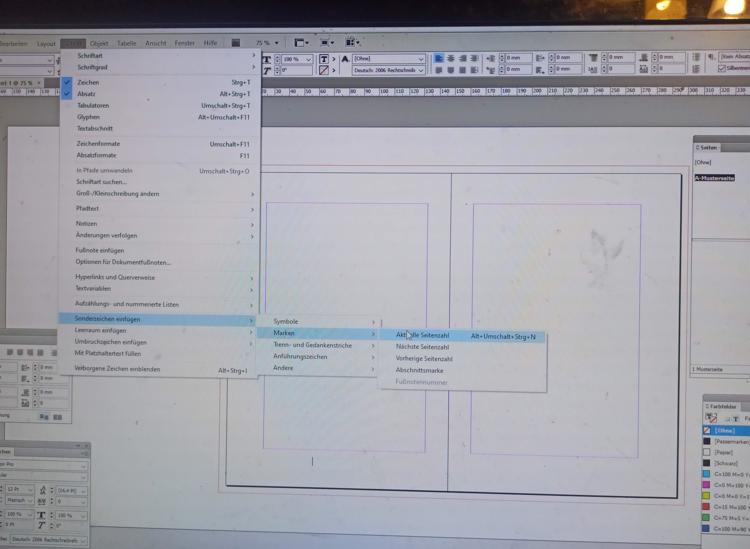Screen dimensions: 750x549
Task: Select the A-Musterseite entry in Seiten panel
Action: click(x=714, y=178)
